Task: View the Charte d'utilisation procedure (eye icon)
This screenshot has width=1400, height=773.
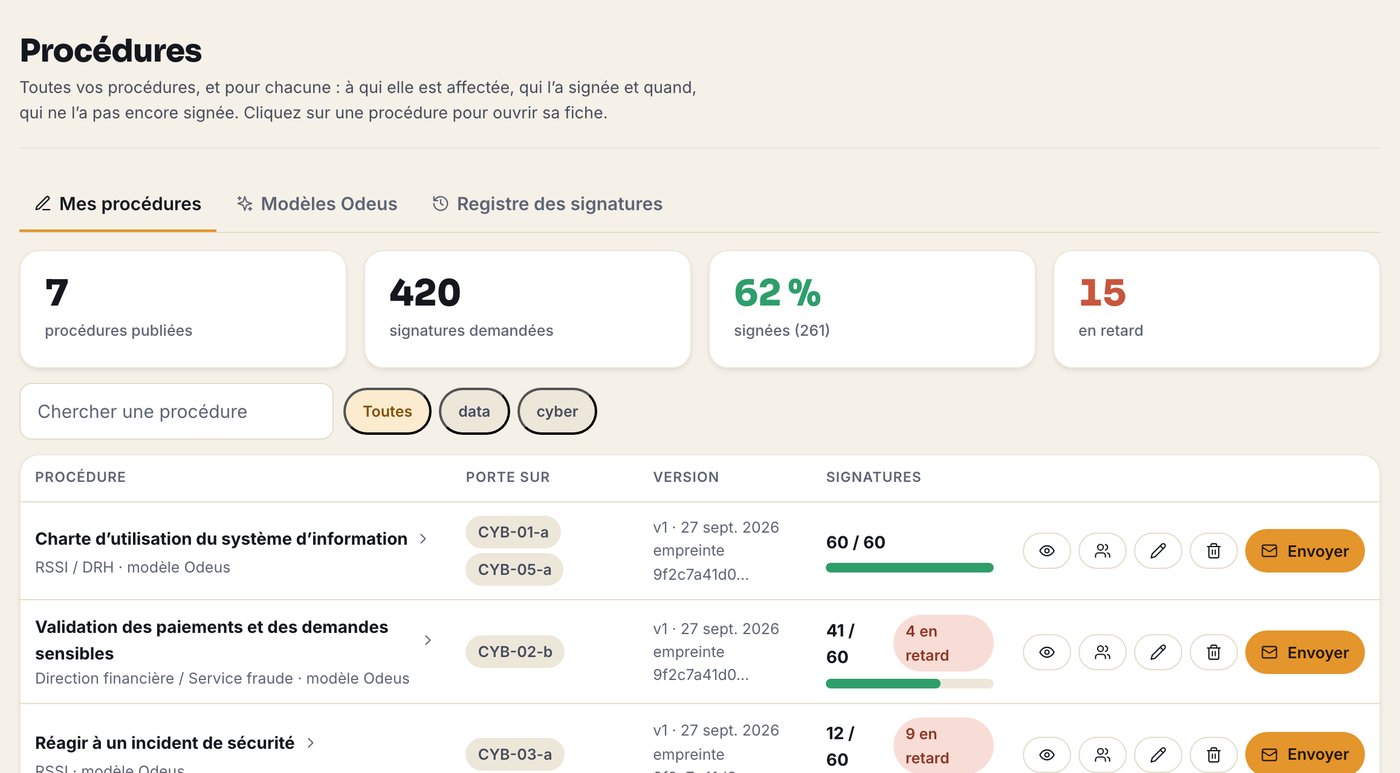Action: (1047, 551)
